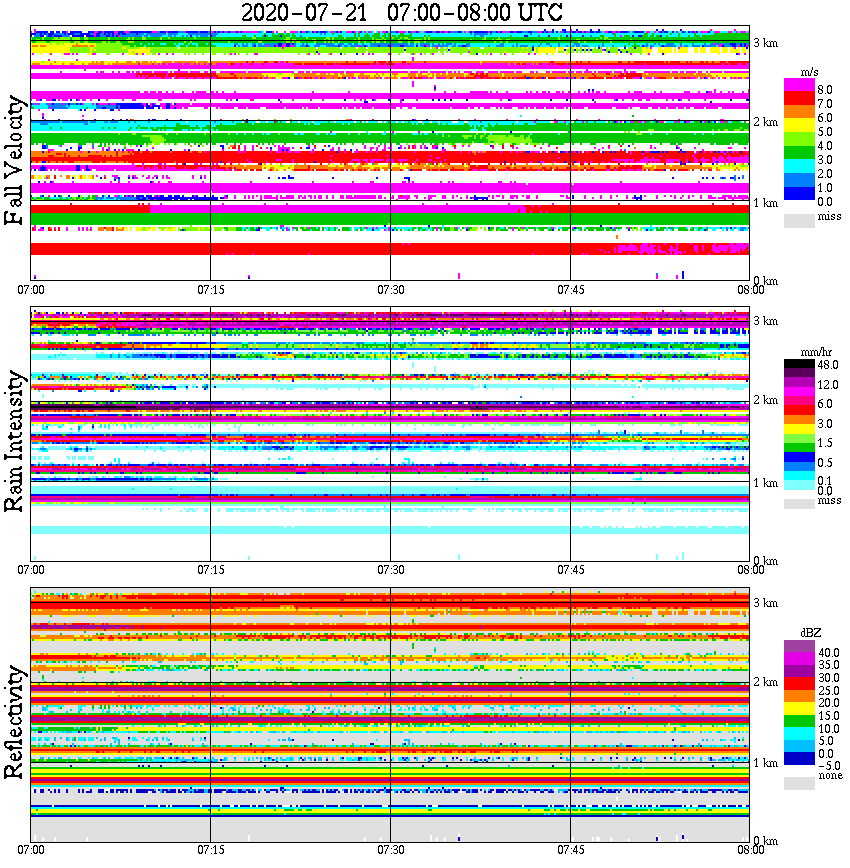This screenshot has width=850, height=868.
Task: Select the "8.0" value in the m/s legend
Action: 825,90
